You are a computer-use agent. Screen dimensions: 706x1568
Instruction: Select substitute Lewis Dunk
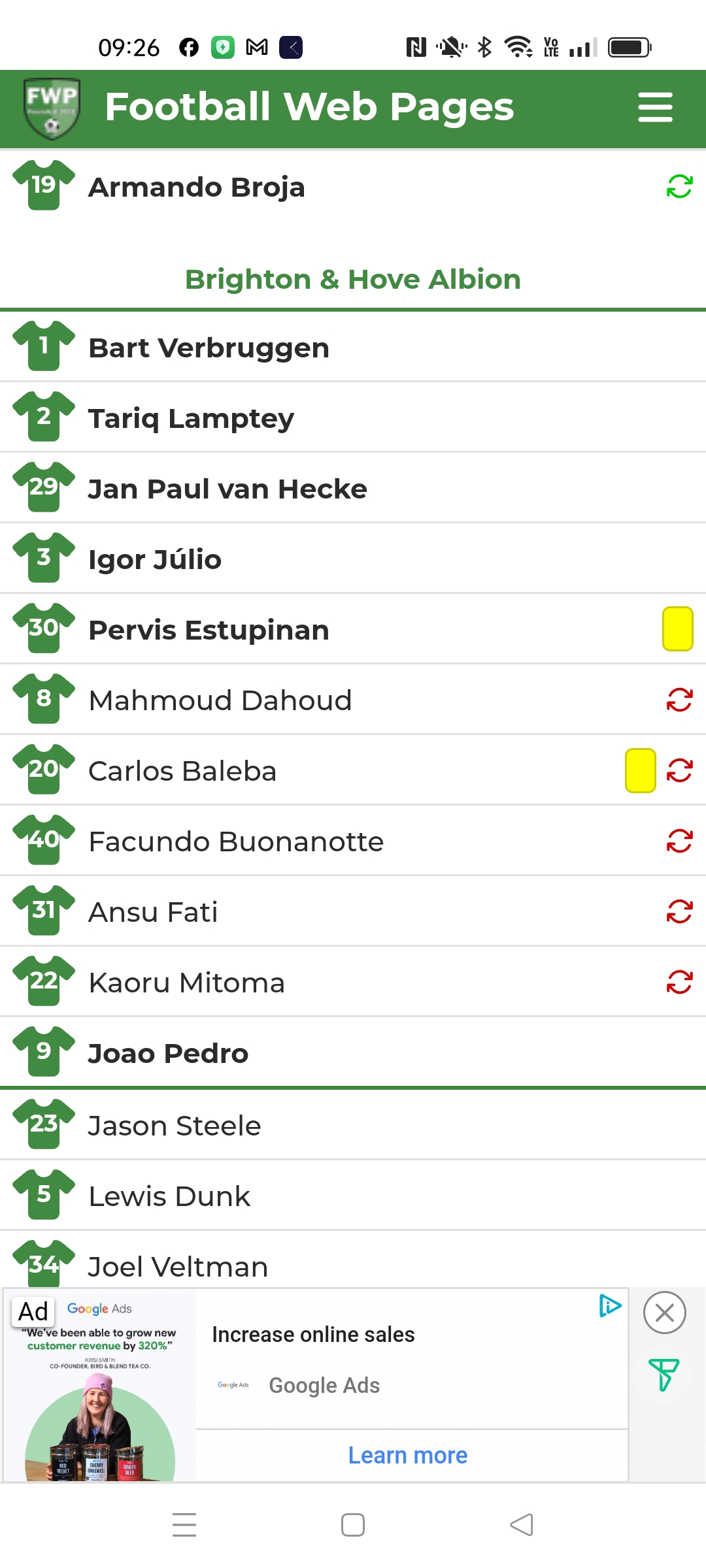[x=353, y=1196]
